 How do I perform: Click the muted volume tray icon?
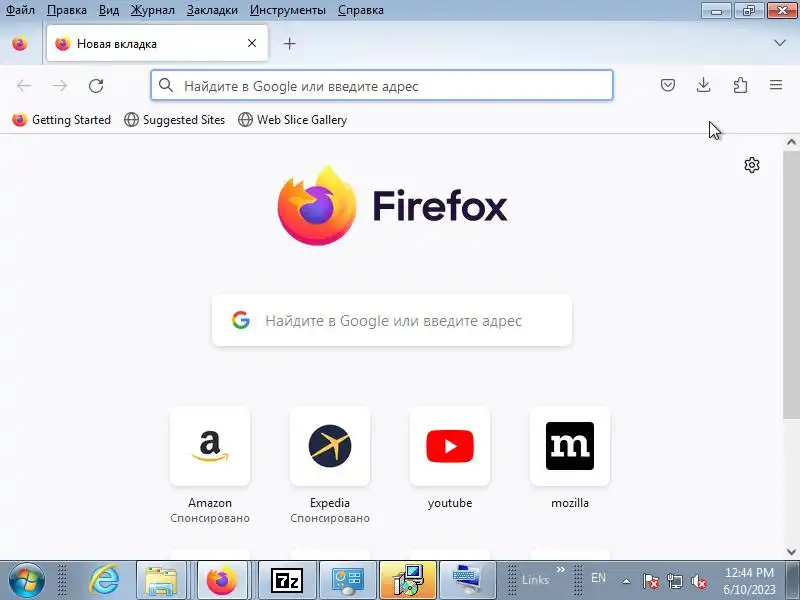698,581
